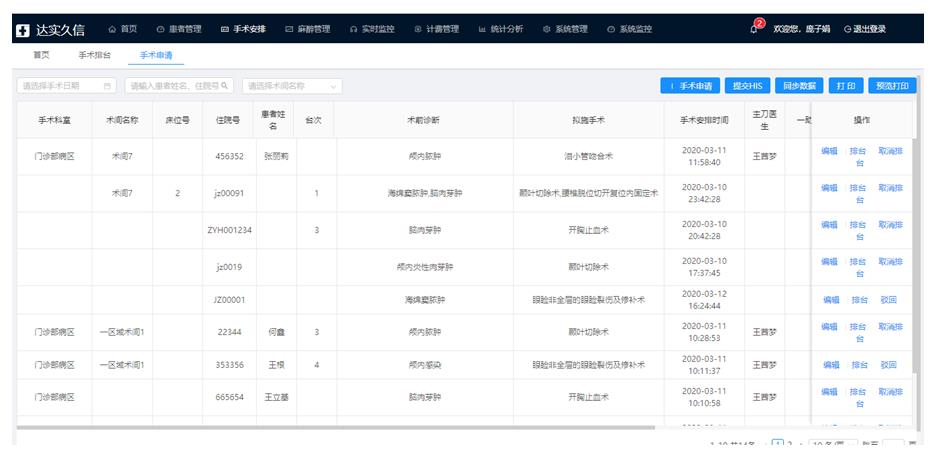Open 实时监控 in the top navigation
The width and height of the screenshot is (930, 450).
pos(372,30)
